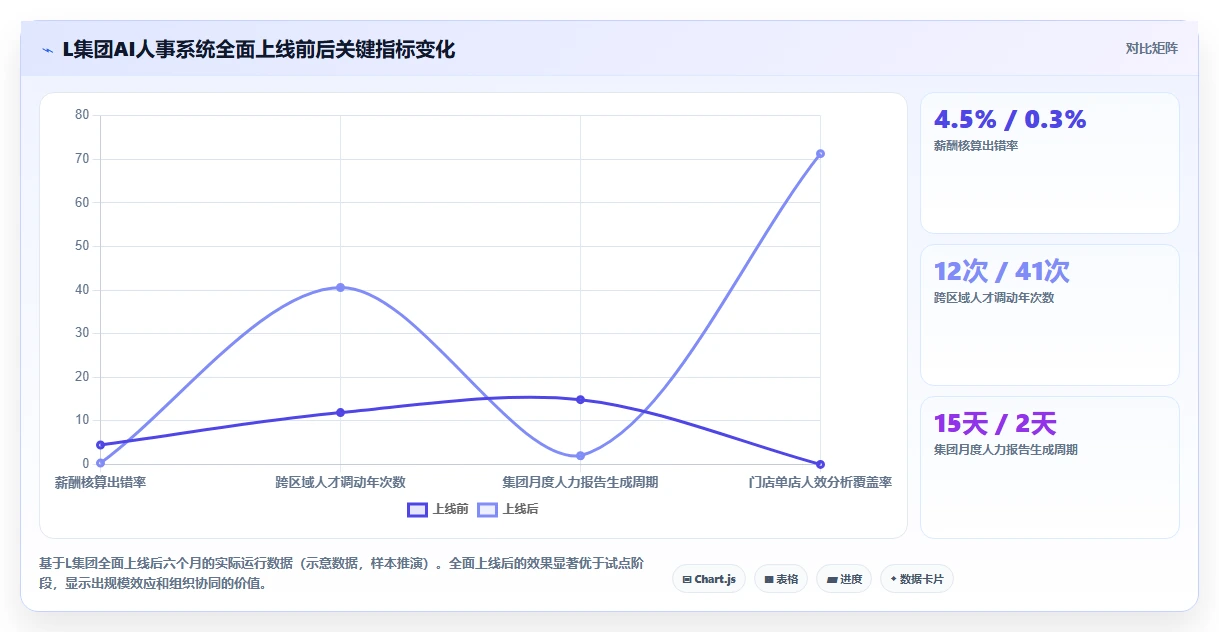Toggle the 上线前 legend item
Viewport: 1219px width, 632px height.
[438, 509]
